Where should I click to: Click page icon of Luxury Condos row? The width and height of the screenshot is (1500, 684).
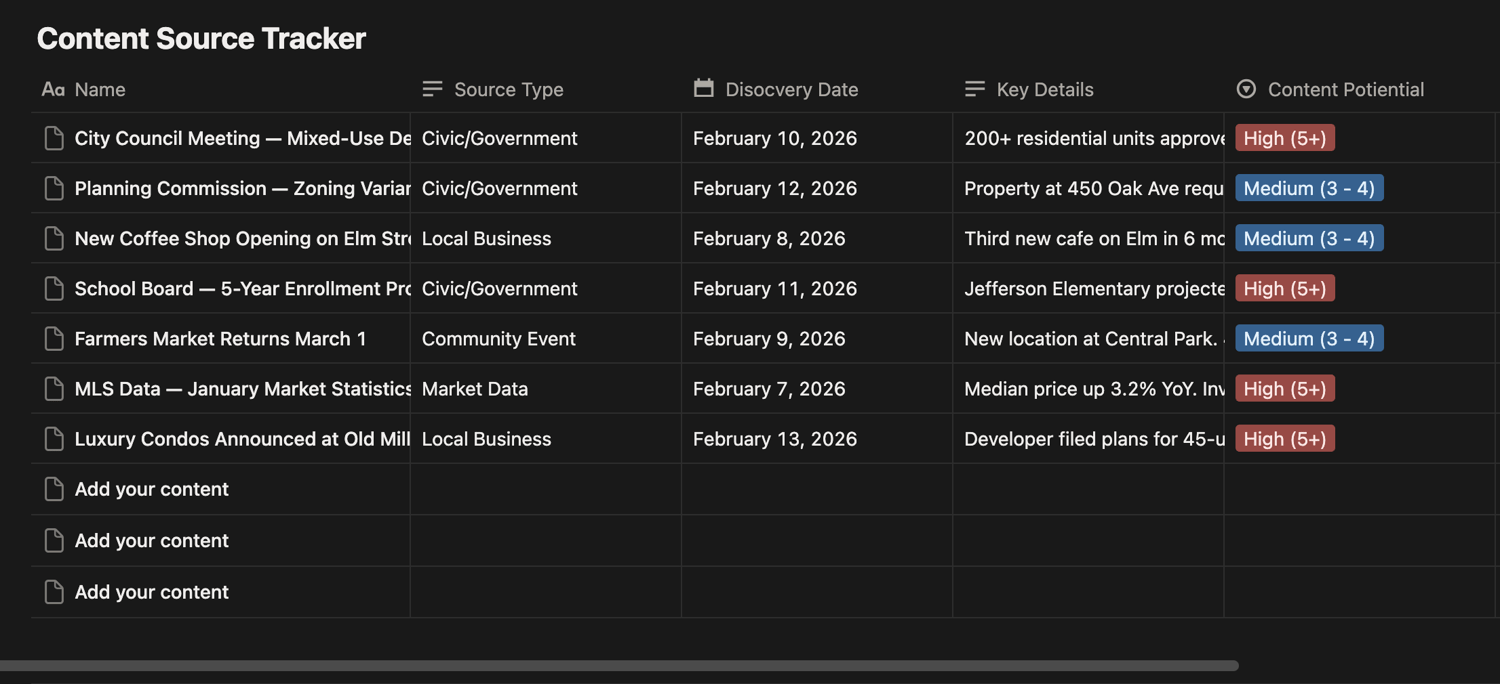(x=54, y=439)
